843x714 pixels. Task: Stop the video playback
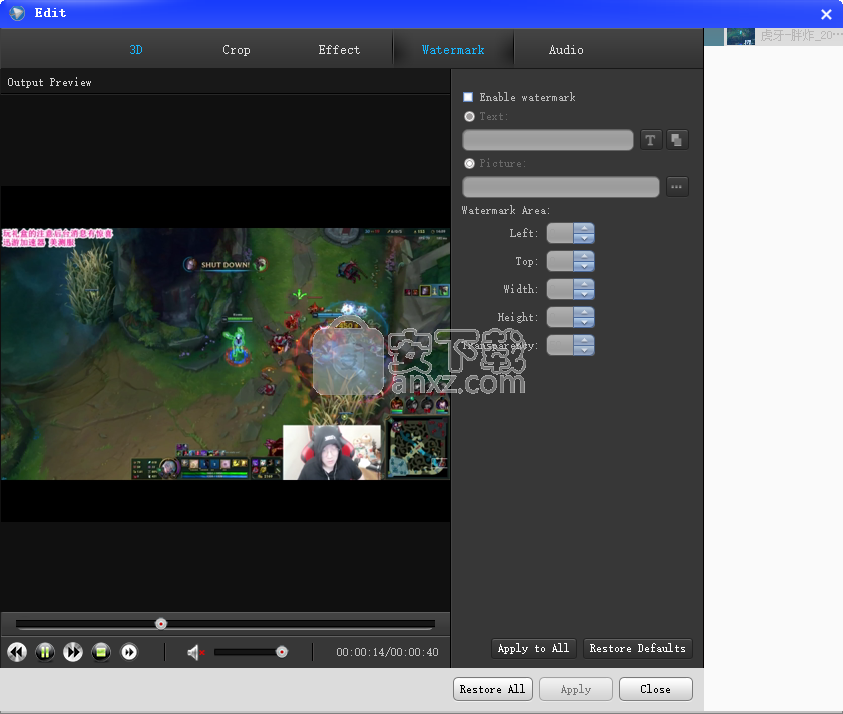pos(101,652)
